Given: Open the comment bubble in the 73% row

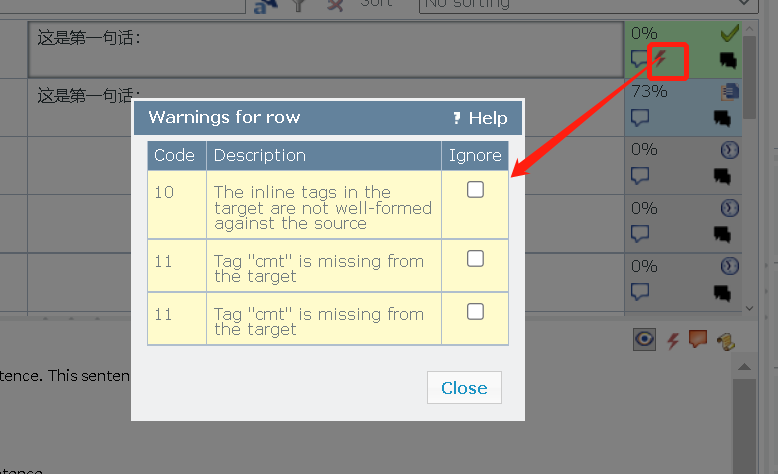Looking at the screenshot, I should tap(640, 118).
